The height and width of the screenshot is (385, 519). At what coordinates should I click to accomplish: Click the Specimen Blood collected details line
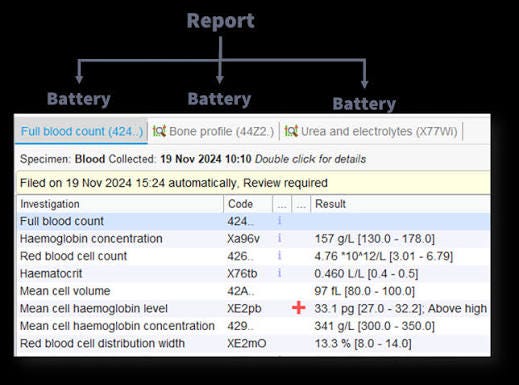(193, 159)
